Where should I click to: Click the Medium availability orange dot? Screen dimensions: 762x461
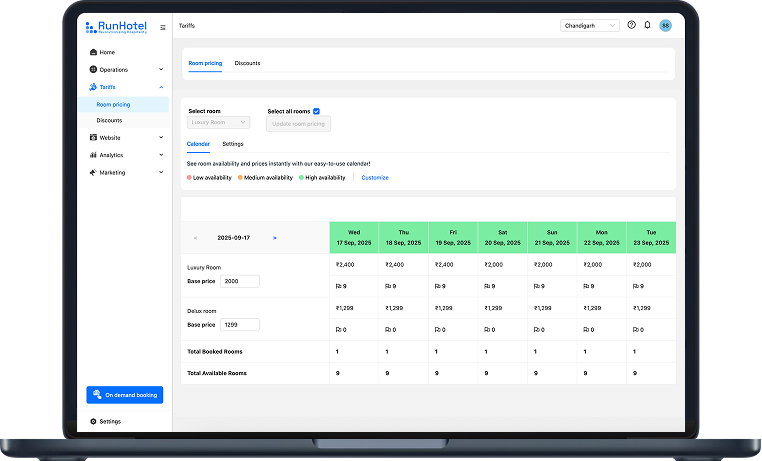tap(240, 178)
